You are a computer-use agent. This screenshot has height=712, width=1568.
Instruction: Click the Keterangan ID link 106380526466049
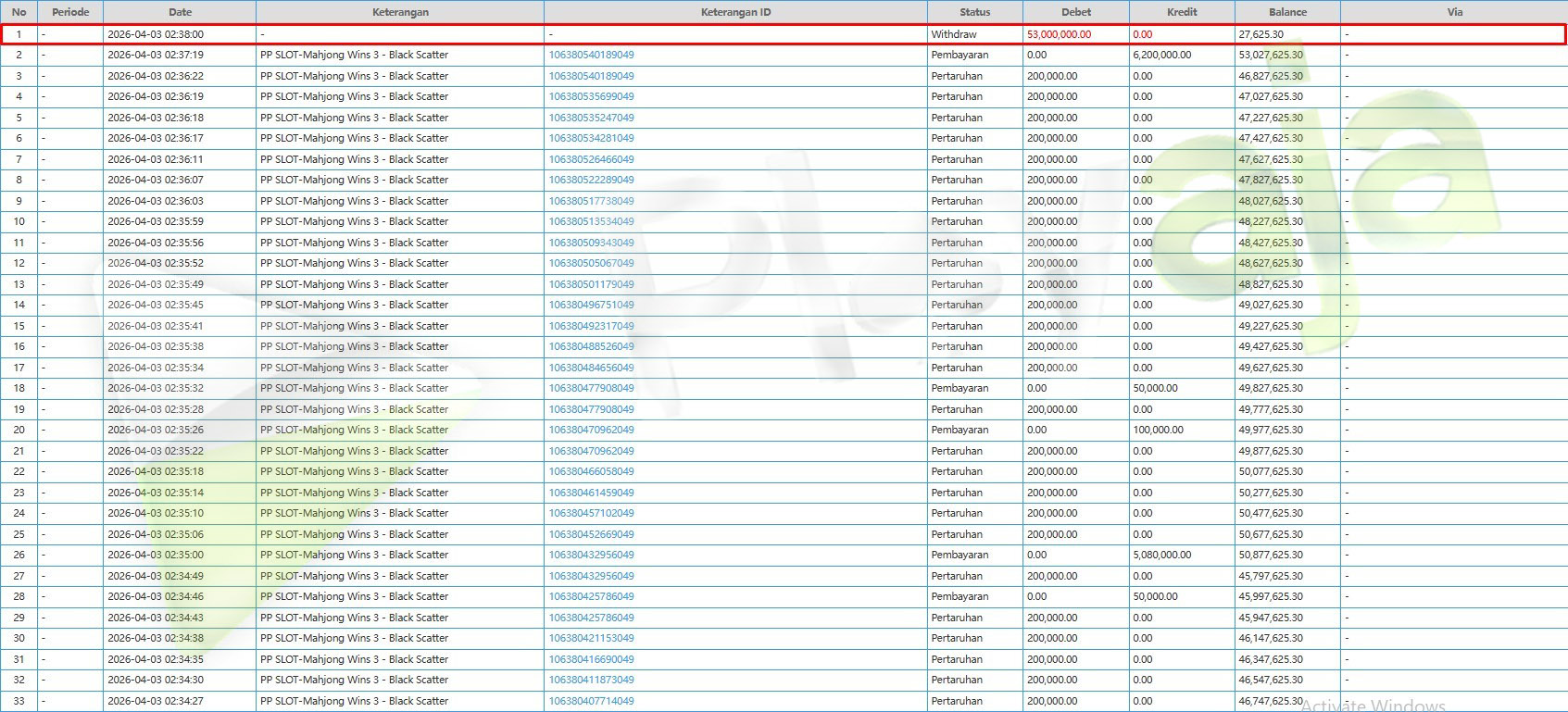tap(591, 159)
